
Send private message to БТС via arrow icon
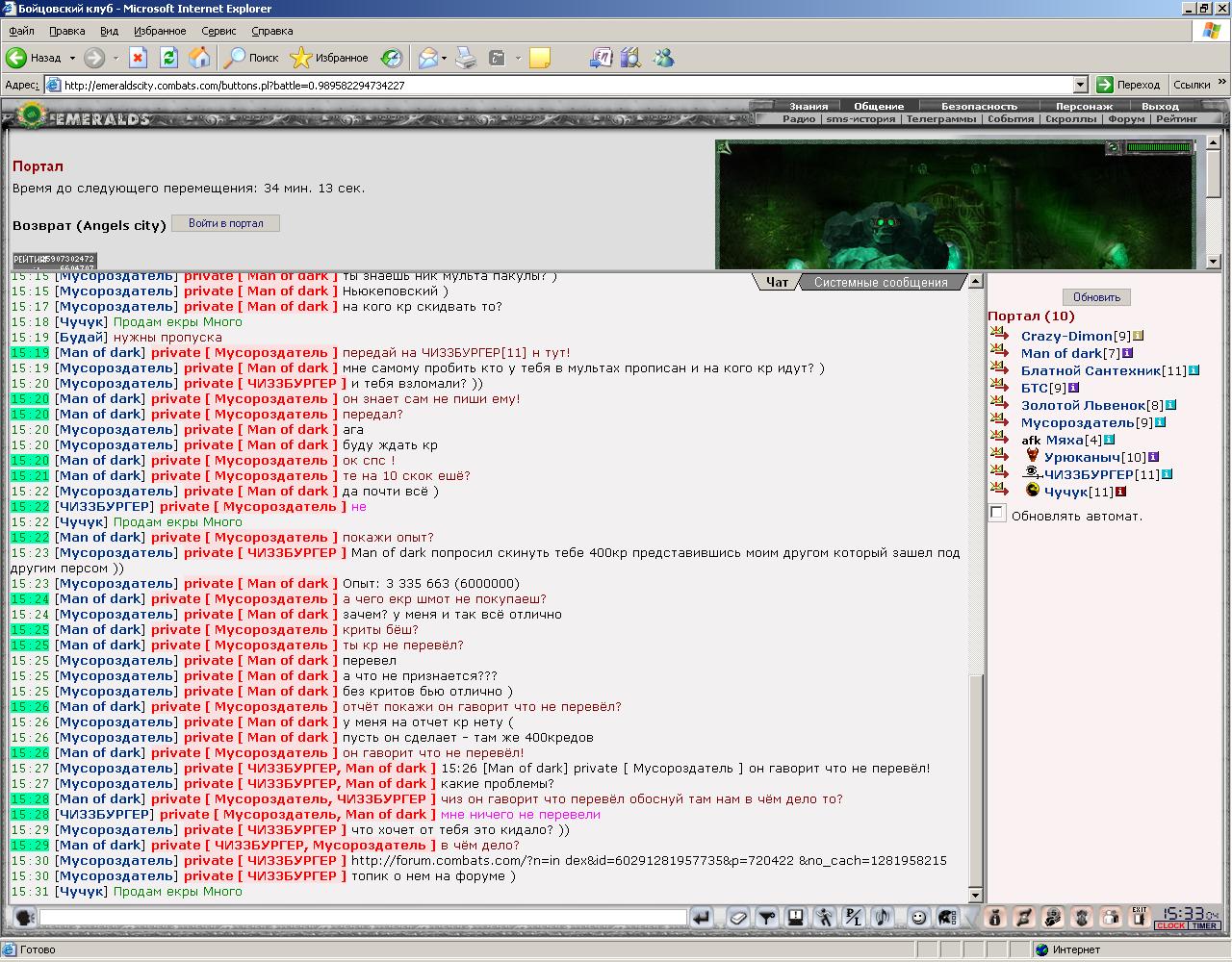click(x=999, y=386)
